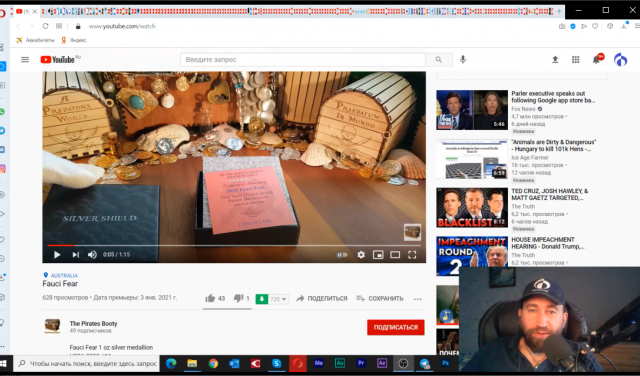Click the red ПОДПИСАТЬСЯ subscribe button
This screenshot has height=376, width=640.
click(x=396, y=327)
